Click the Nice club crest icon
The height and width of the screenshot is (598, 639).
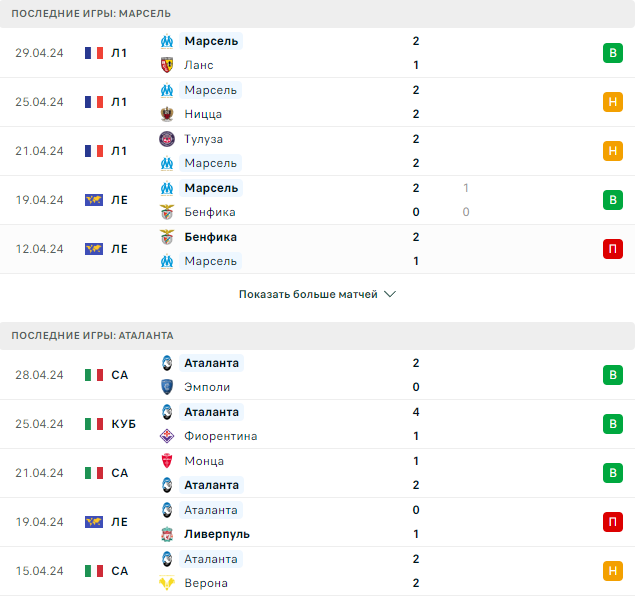(x=167, y=114)
